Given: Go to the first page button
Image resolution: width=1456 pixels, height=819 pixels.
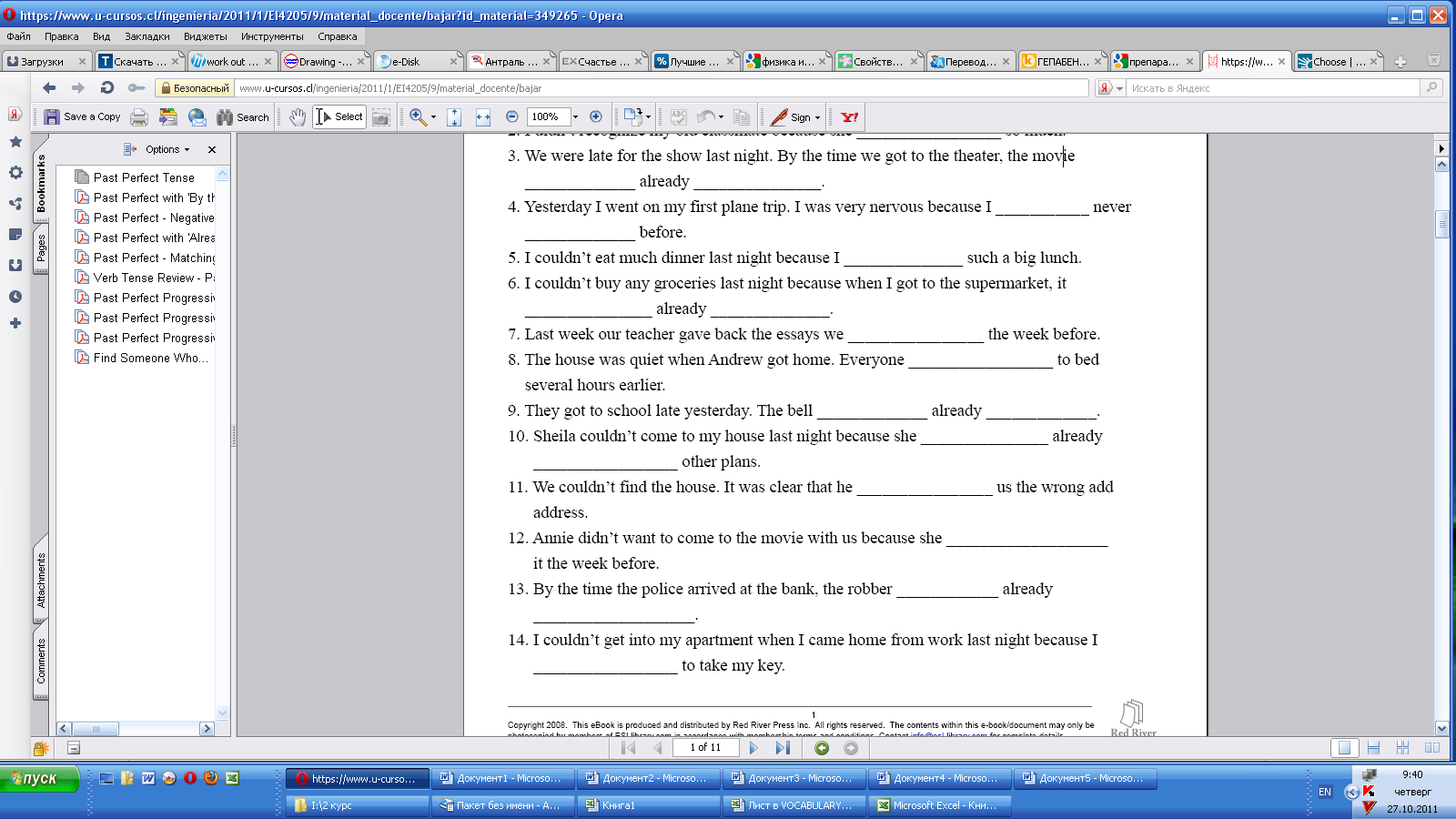Looking at the screenshot, I should [628, 748].
